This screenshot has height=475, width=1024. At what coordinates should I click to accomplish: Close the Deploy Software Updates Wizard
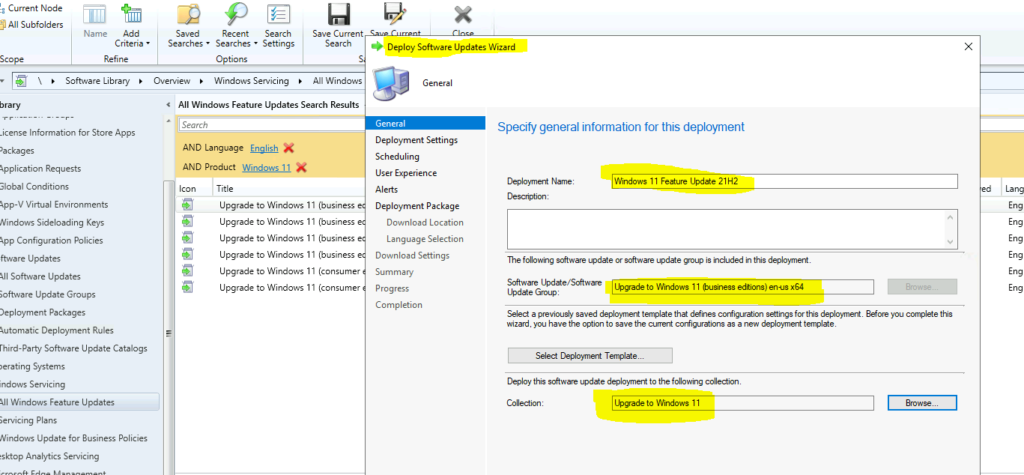pos(968,46)
